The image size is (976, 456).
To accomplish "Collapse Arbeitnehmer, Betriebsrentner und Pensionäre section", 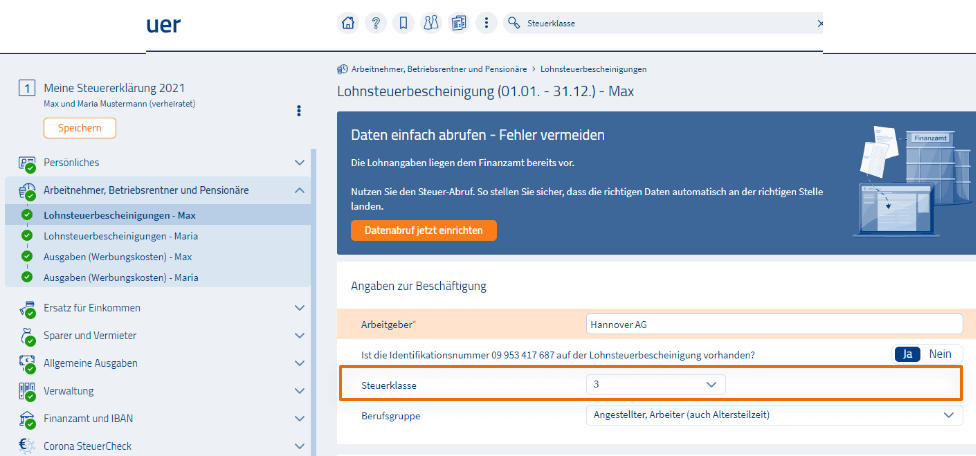I will [298, 190].
